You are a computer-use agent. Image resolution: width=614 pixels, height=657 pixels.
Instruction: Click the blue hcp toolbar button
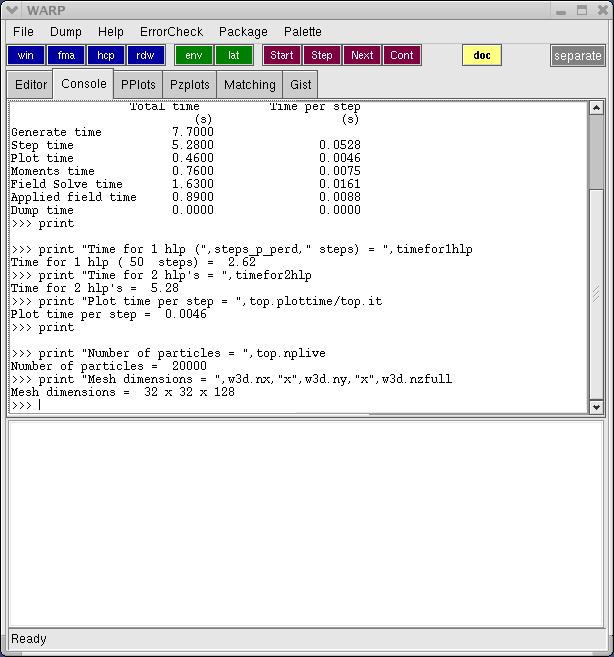tap(106, 55)
